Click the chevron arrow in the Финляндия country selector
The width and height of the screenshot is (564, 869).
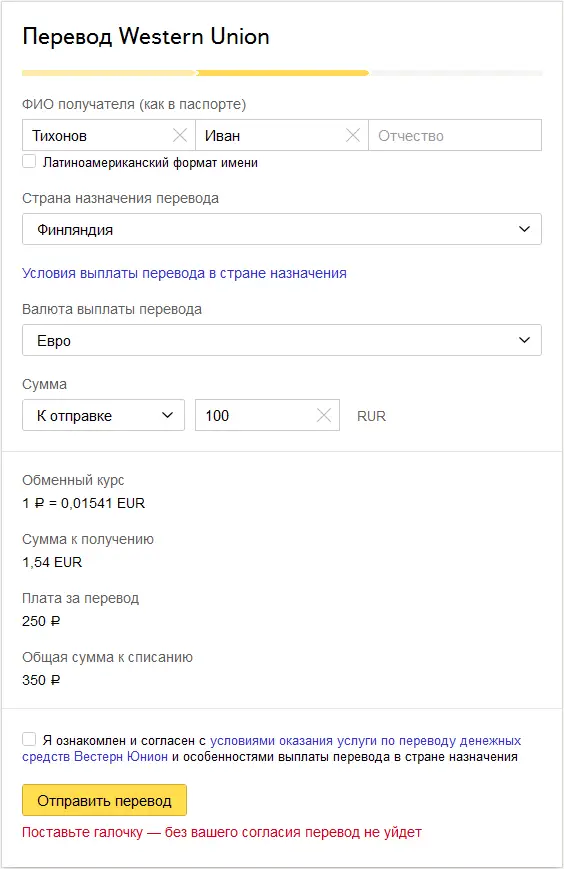[x=524, y=229]
